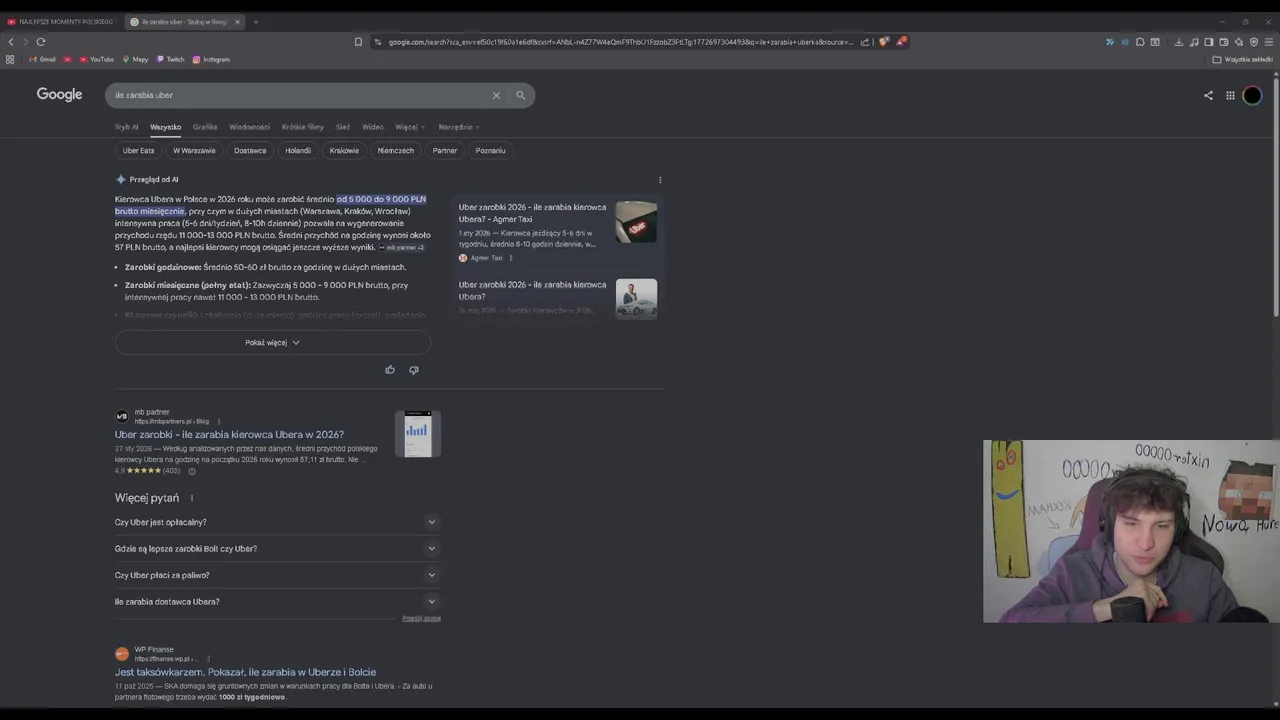Image resolution: width=1280 pixels, height=720 pixels.
Task: Open the media control music note icon
Action: [1194, 42]
